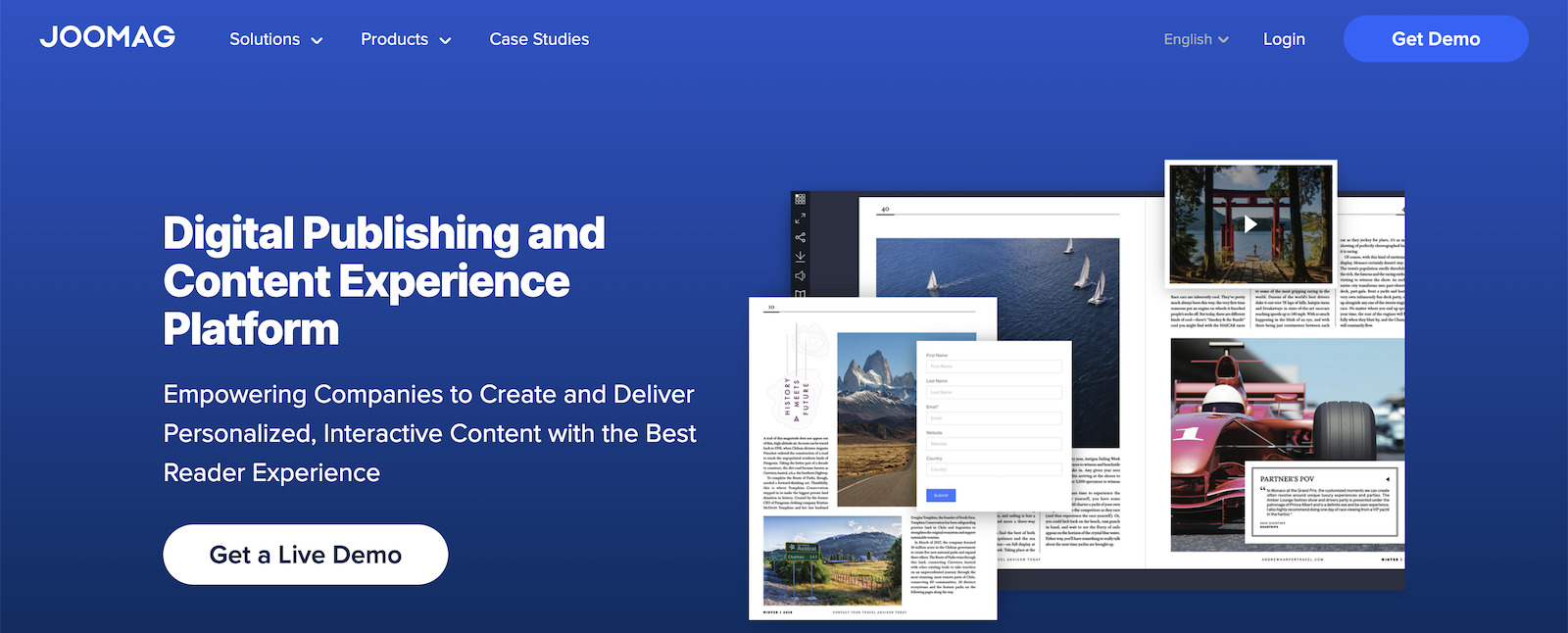
Task: Click the Email field in the form
Action: pyautogui.click(x=993, y=418)
